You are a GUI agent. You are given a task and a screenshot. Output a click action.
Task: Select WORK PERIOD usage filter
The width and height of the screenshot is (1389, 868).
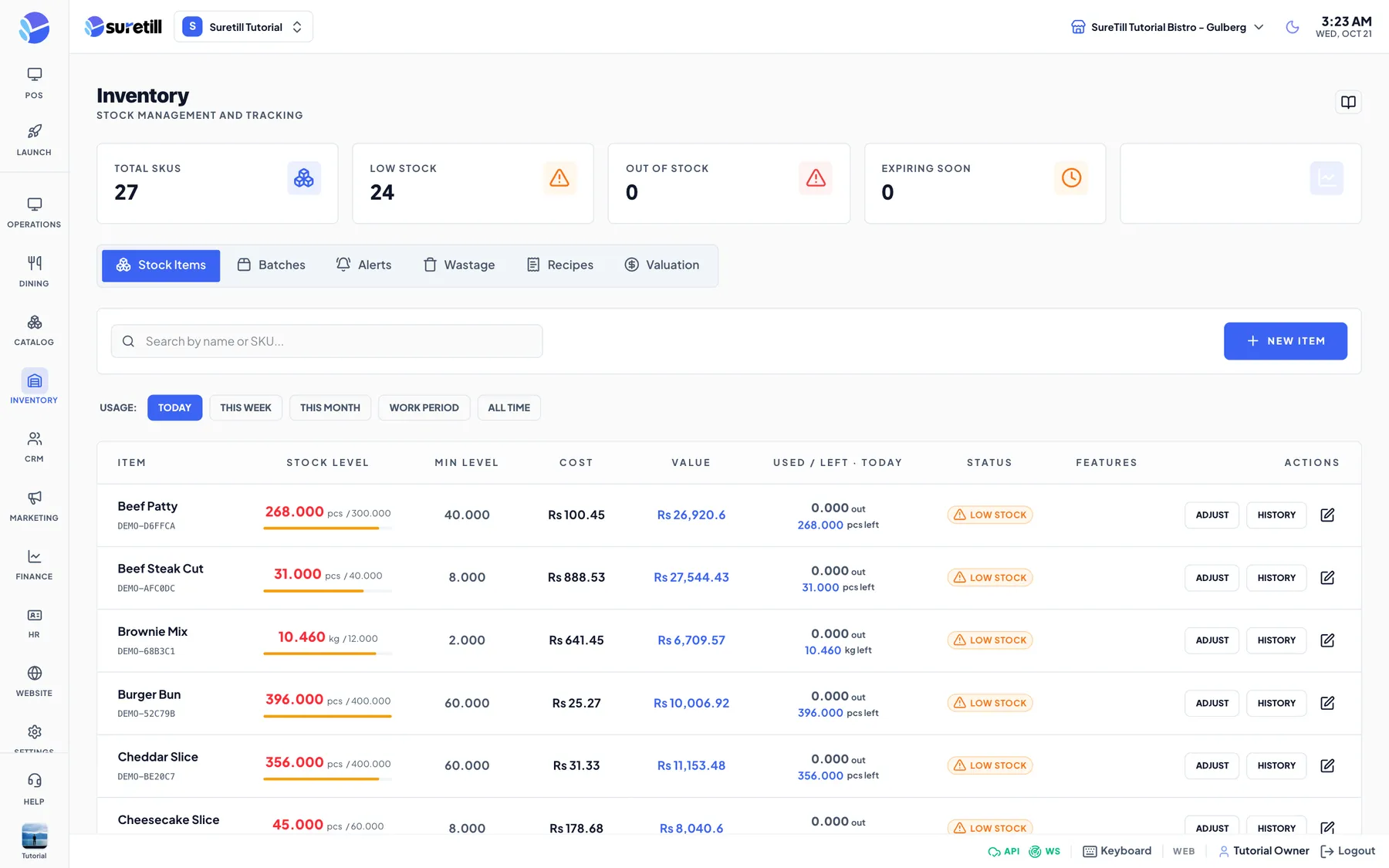click(424, 407)
